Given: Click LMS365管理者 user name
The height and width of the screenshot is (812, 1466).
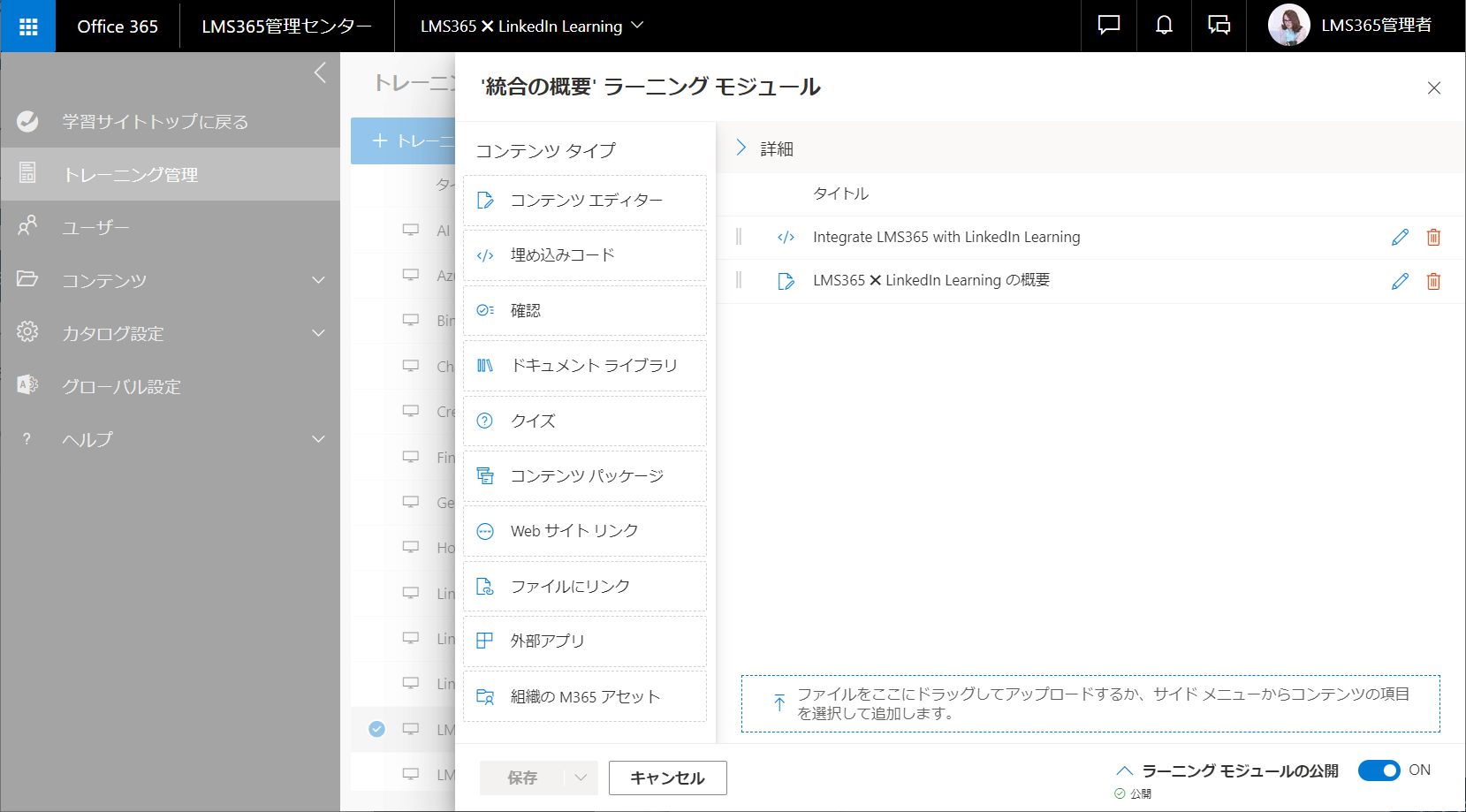Looking at the screenshot, I should 1376,26.
